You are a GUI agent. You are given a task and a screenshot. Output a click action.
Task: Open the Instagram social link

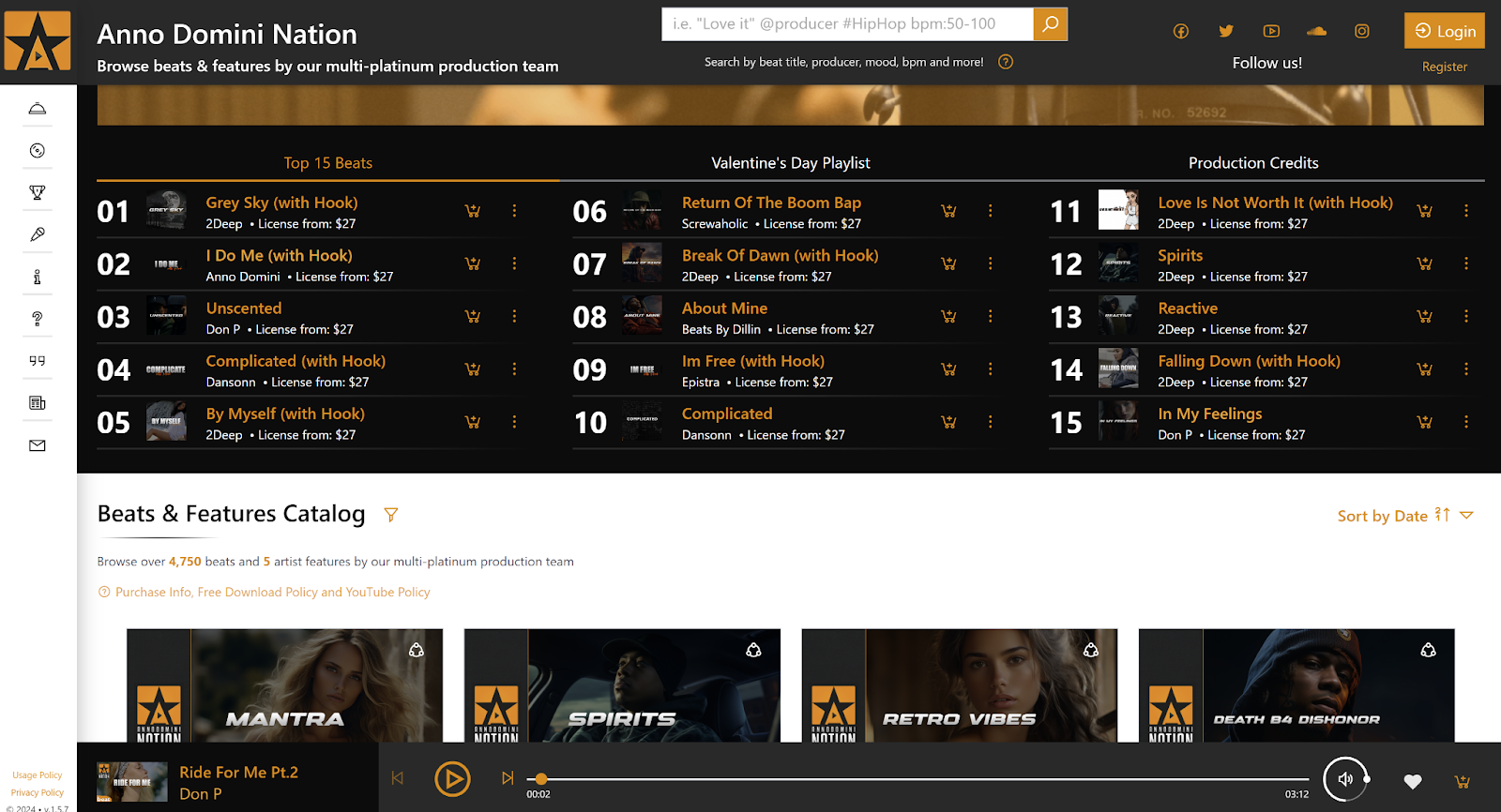tap(1362, 31)
